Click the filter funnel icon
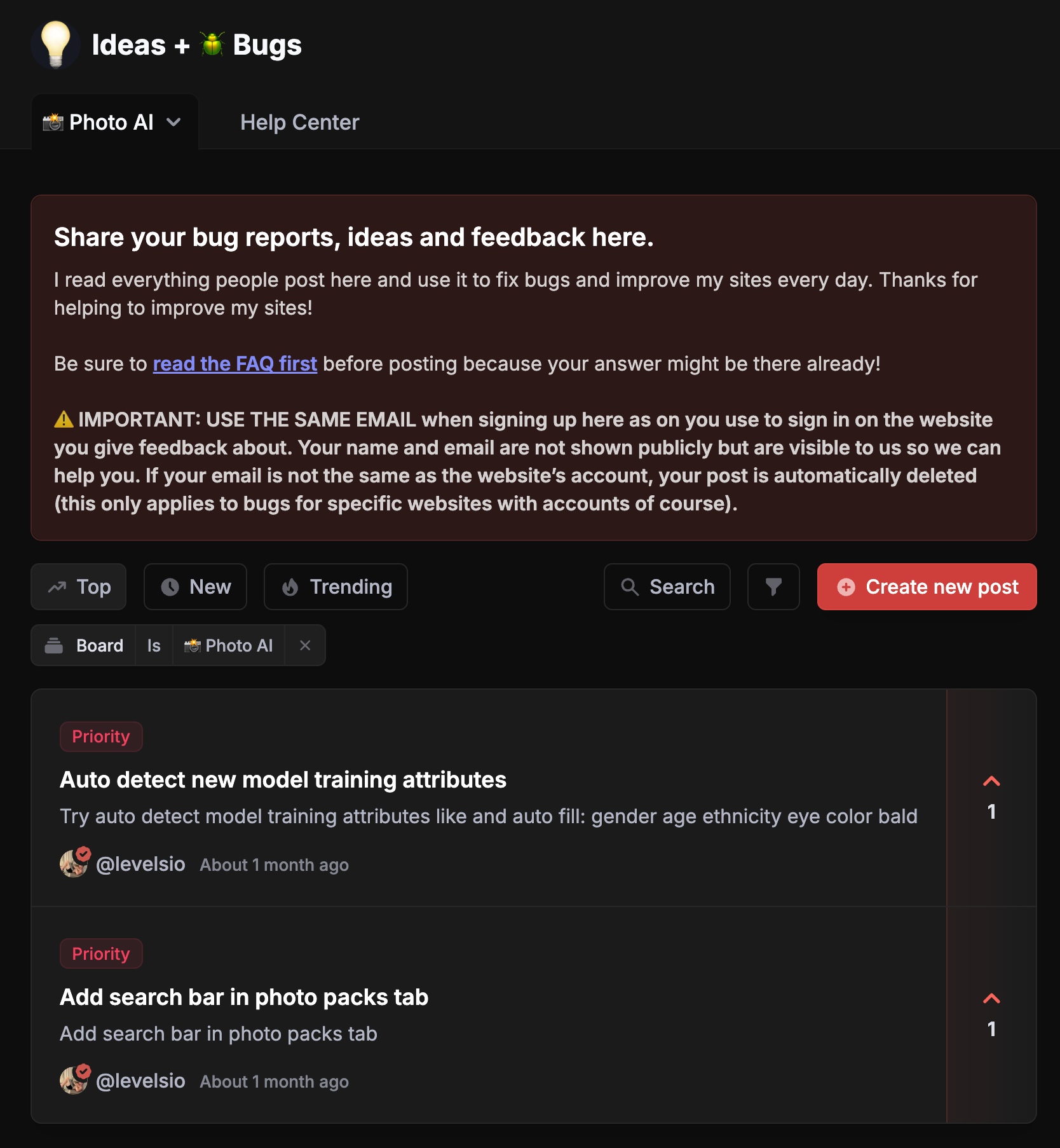The height and width of the screenshot is (1148, 1060). pyautogui.click(x=773, y=587)
